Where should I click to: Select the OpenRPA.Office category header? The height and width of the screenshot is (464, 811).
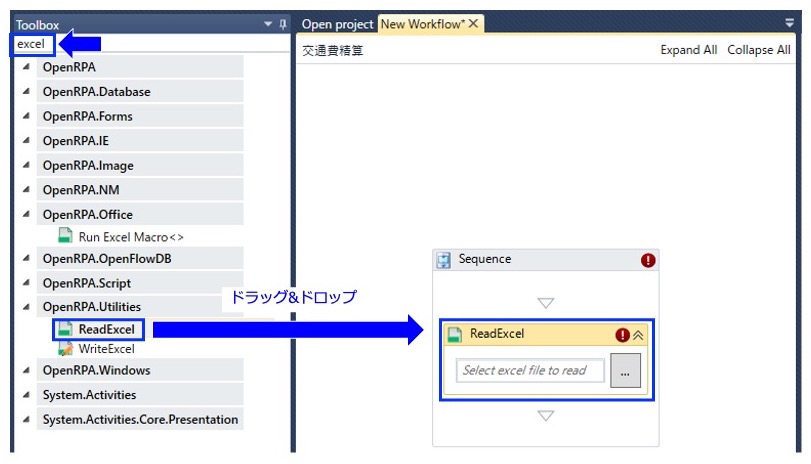(x=140, y=214)
